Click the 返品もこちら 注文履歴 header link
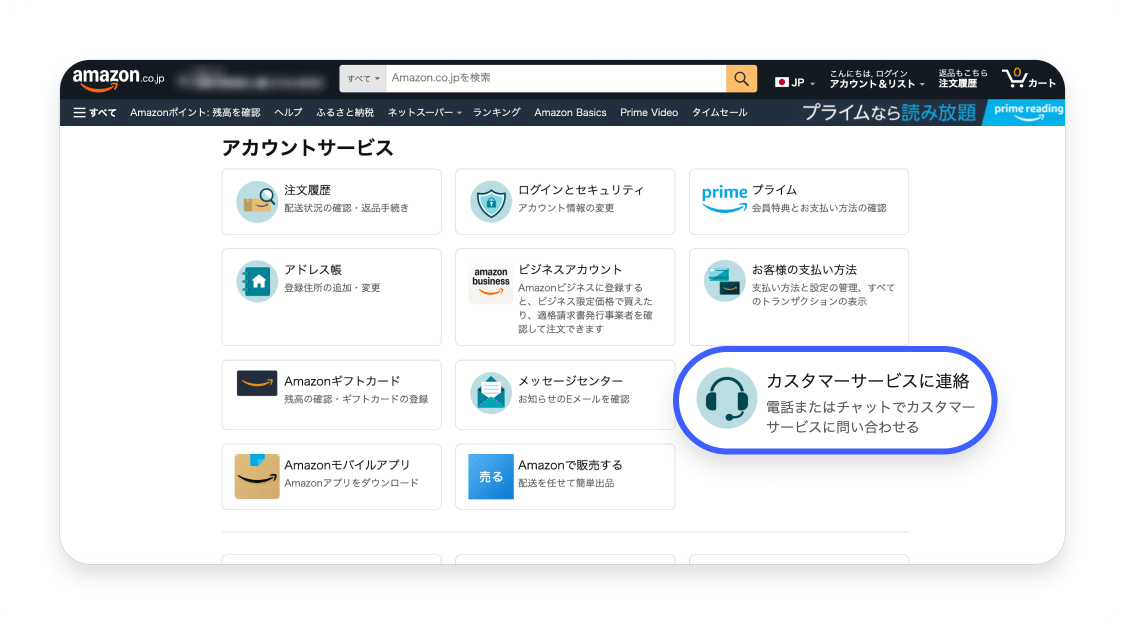This screenshot has height=624, width=1125. (x=962, y=78)
